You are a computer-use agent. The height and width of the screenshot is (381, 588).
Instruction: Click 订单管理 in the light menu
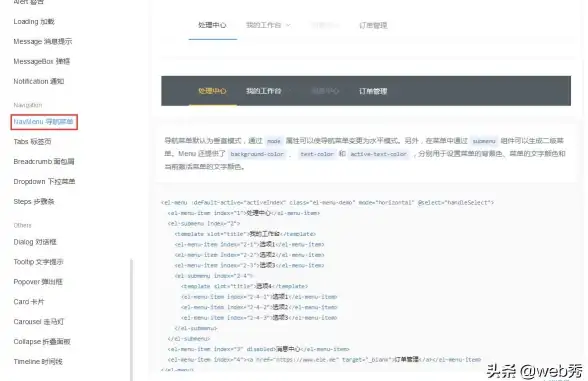coord(373,26)
